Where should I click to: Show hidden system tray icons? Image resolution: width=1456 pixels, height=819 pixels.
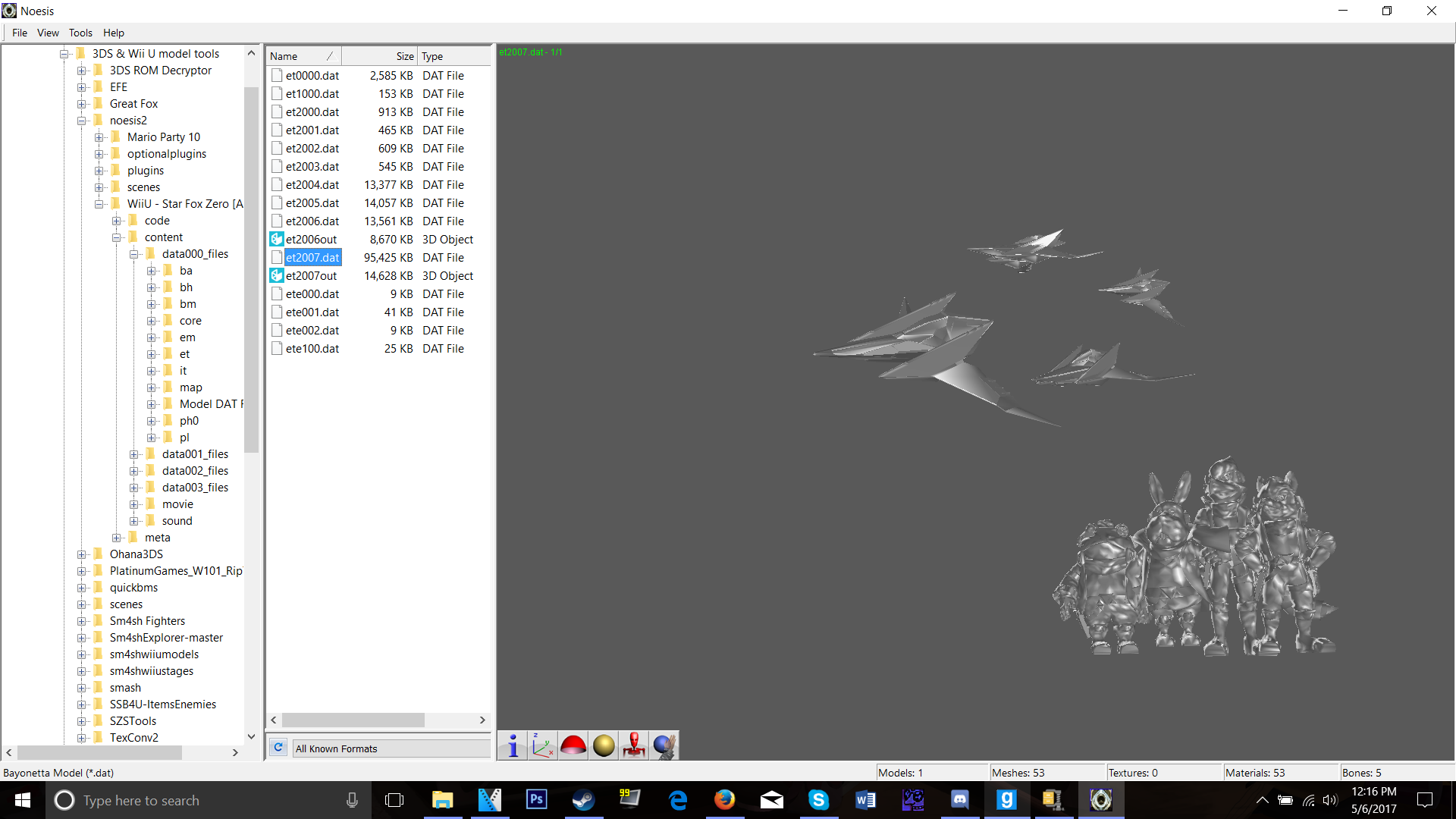point(1262,800)
